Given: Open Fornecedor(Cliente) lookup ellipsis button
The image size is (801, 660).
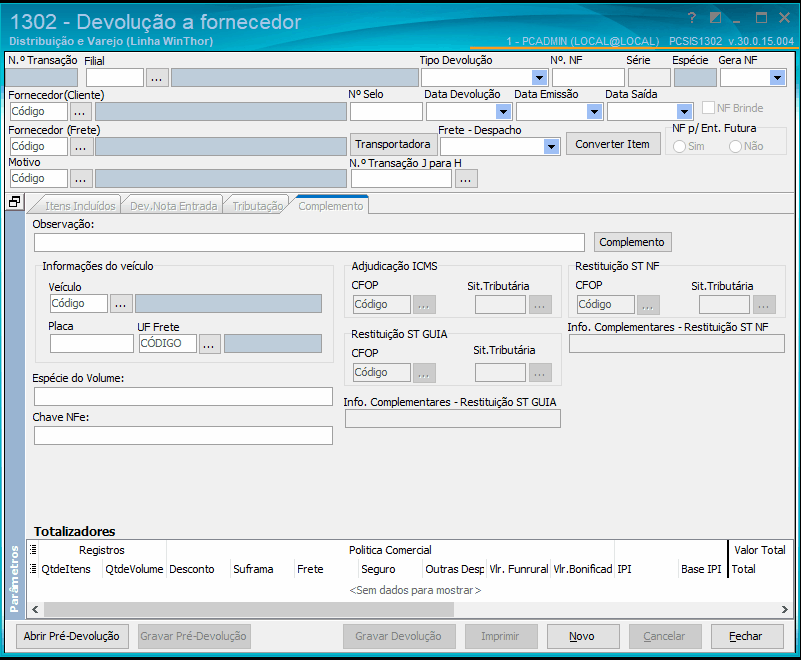Looking at the screenshot, I should pyautogui.click(x=80, y=112).
